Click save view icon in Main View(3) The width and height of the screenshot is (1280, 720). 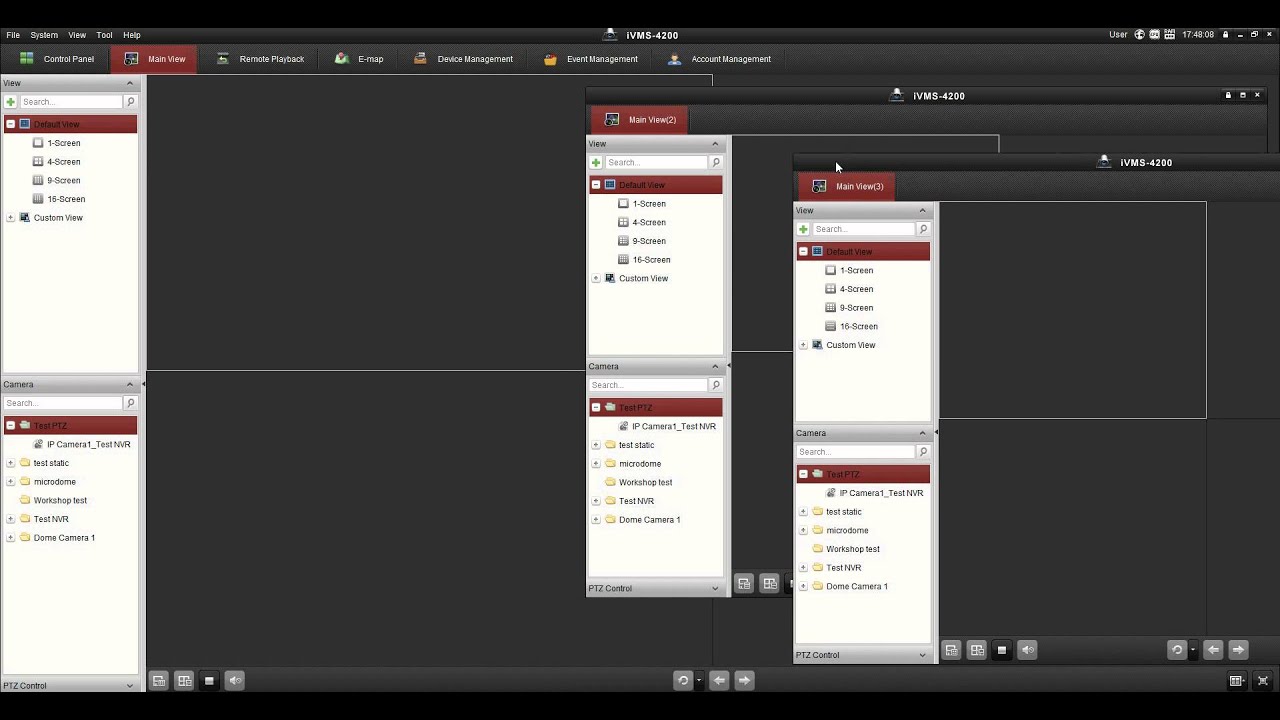point(951,650)
